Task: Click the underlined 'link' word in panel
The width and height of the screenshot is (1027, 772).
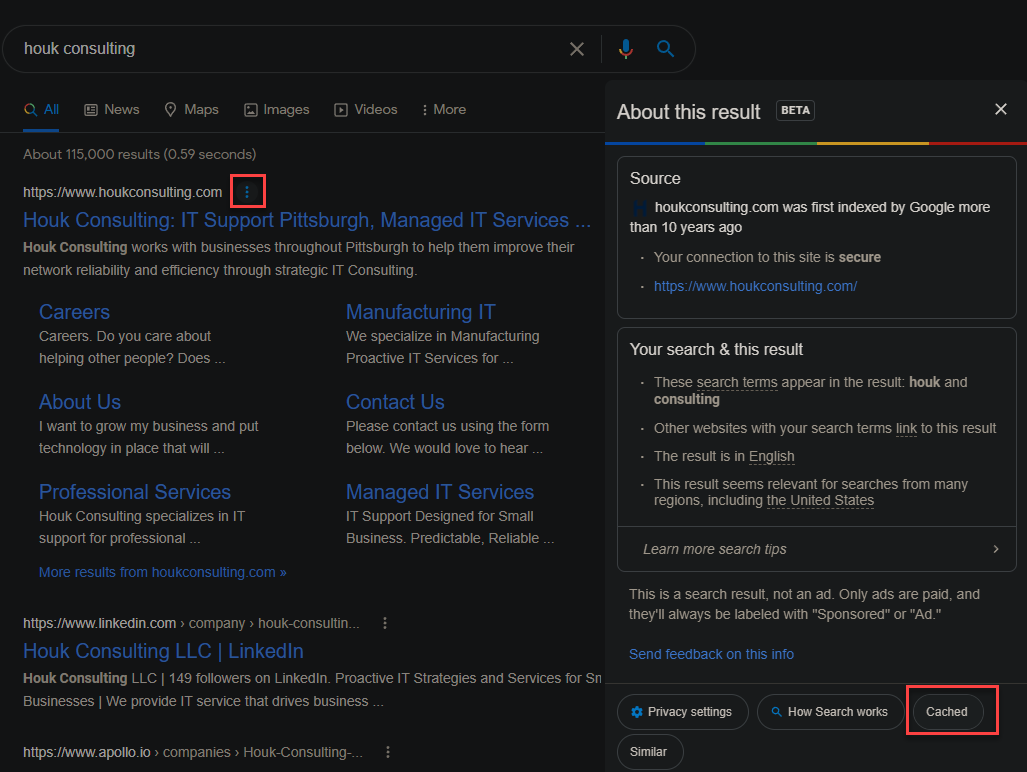Action: (906, 428)
